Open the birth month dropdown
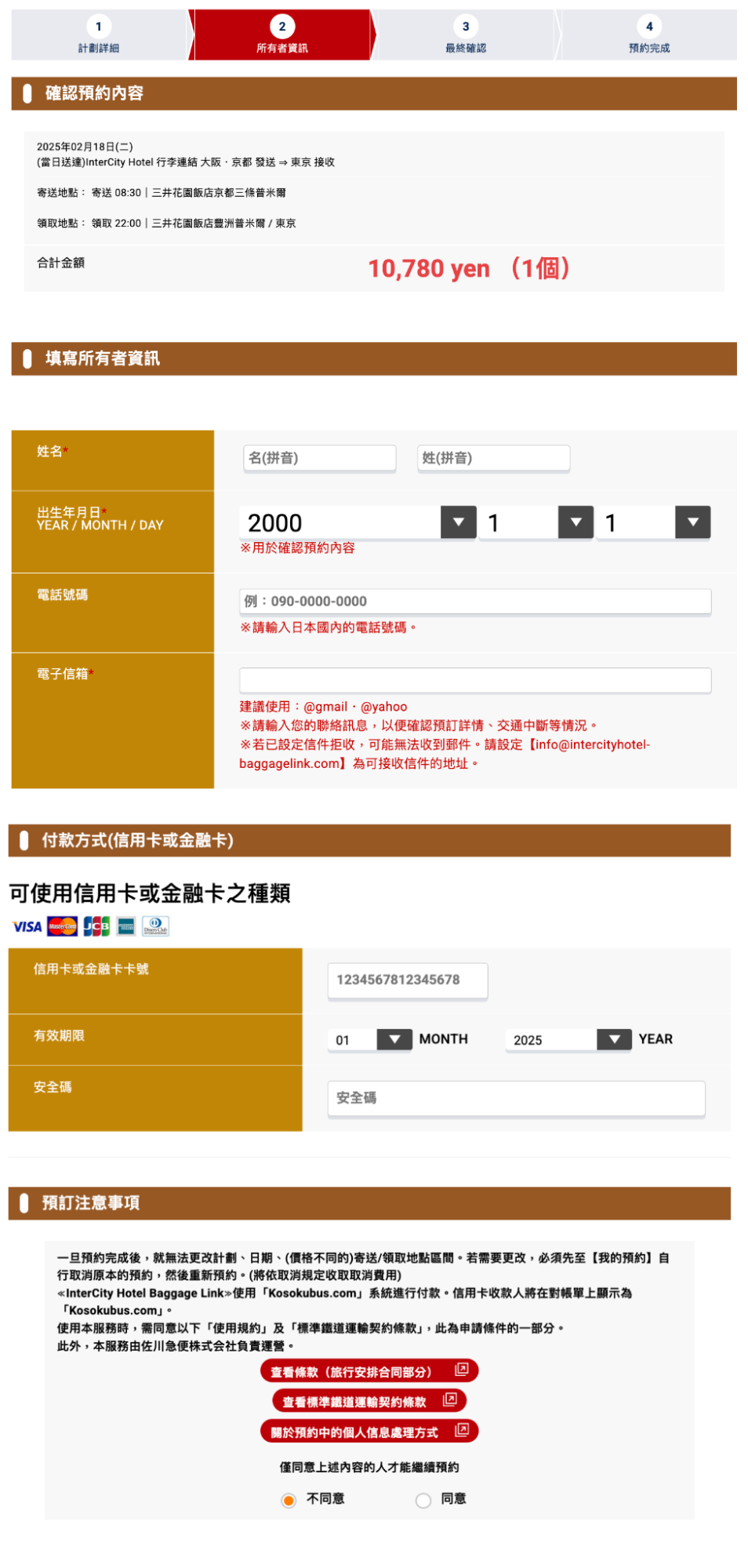 [576, 522]
